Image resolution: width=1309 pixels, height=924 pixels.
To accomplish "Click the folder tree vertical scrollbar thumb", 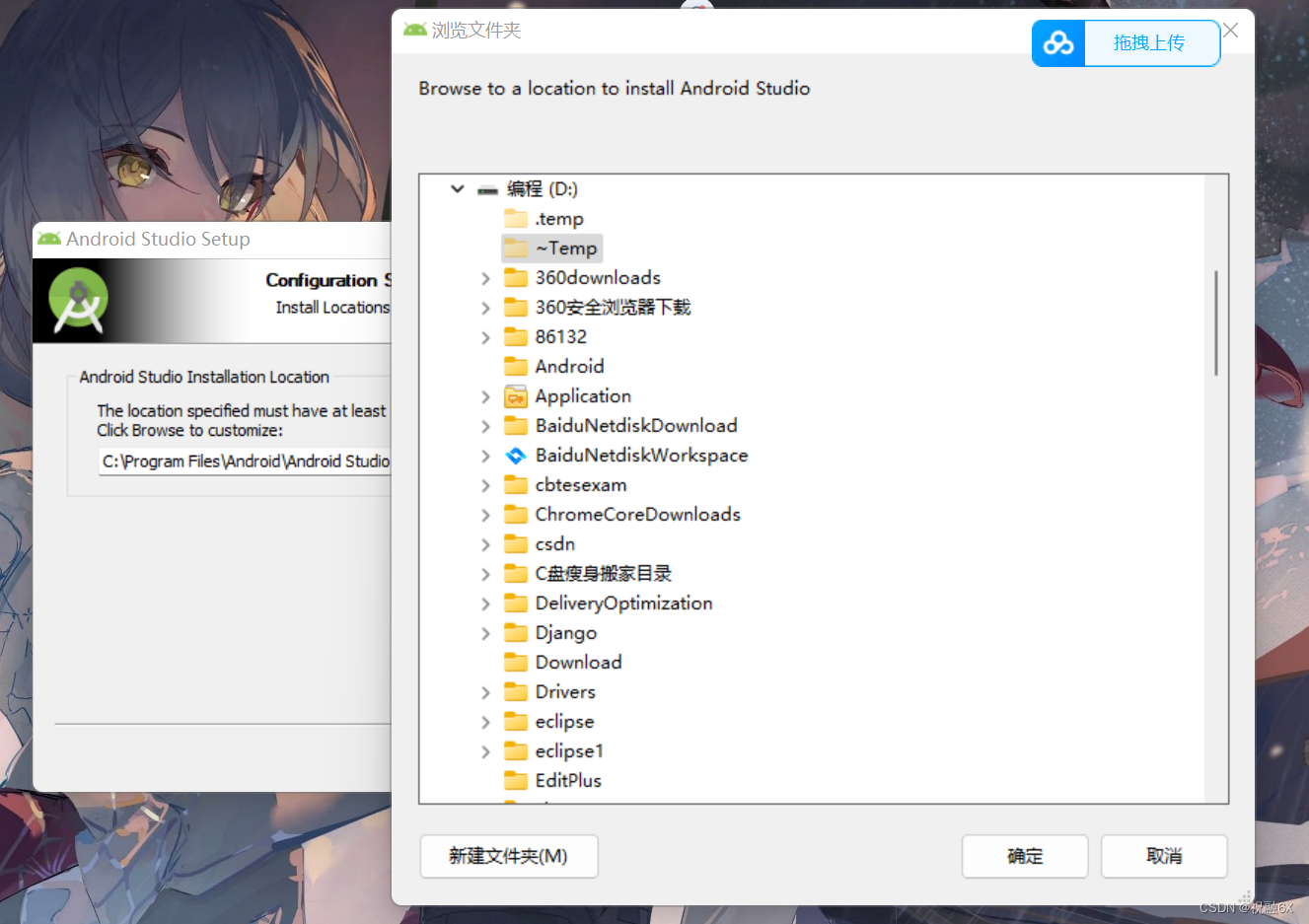I will [x=1216, y=322].
